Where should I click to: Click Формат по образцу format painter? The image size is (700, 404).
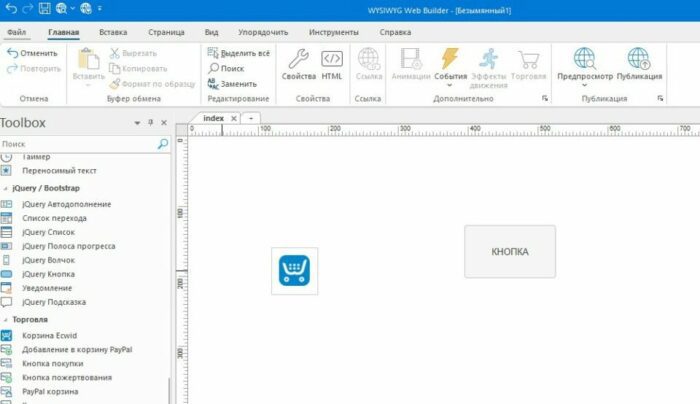pos(152,83)
